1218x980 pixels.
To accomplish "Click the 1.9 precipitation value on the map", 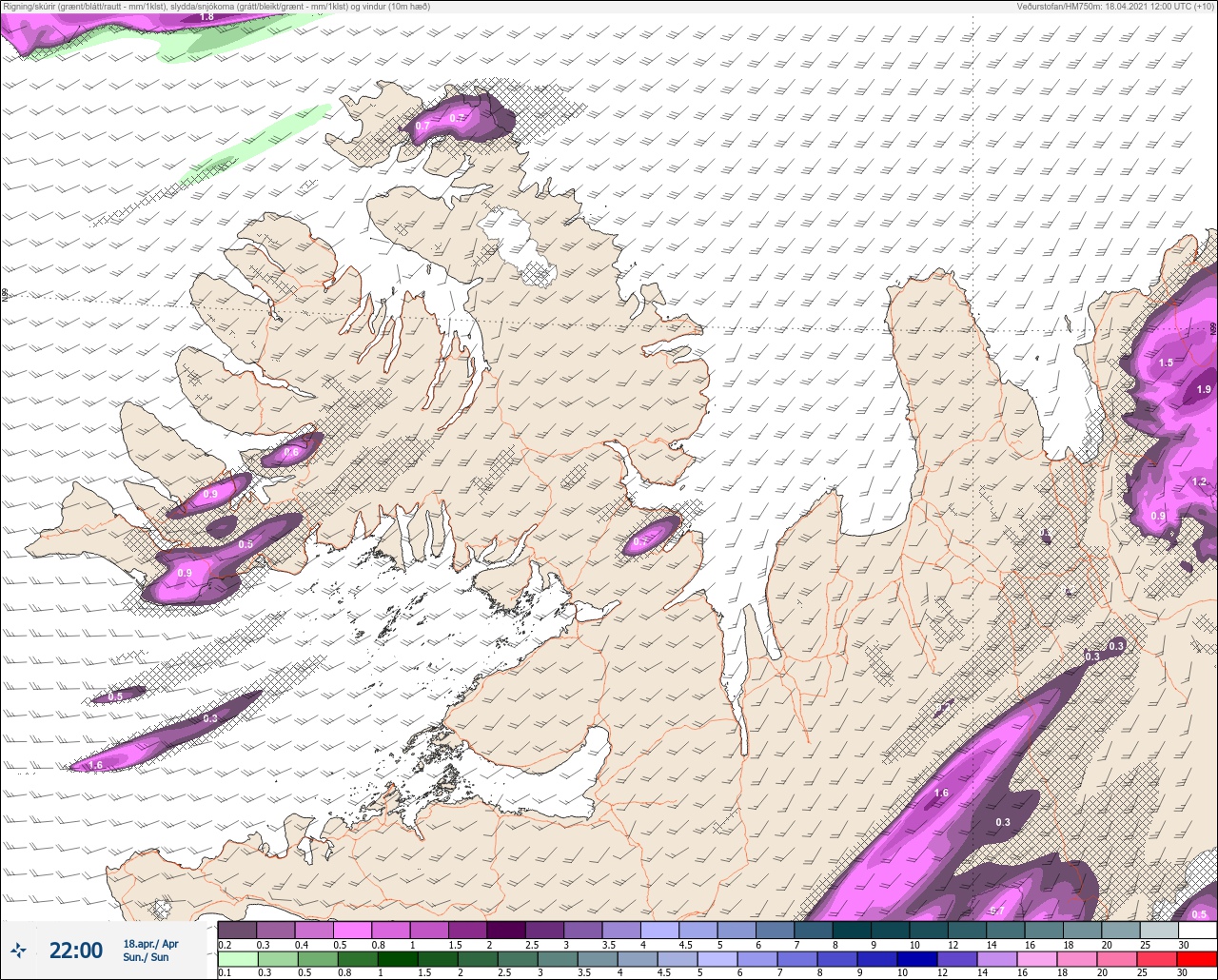I will (x=1204, y=389).
